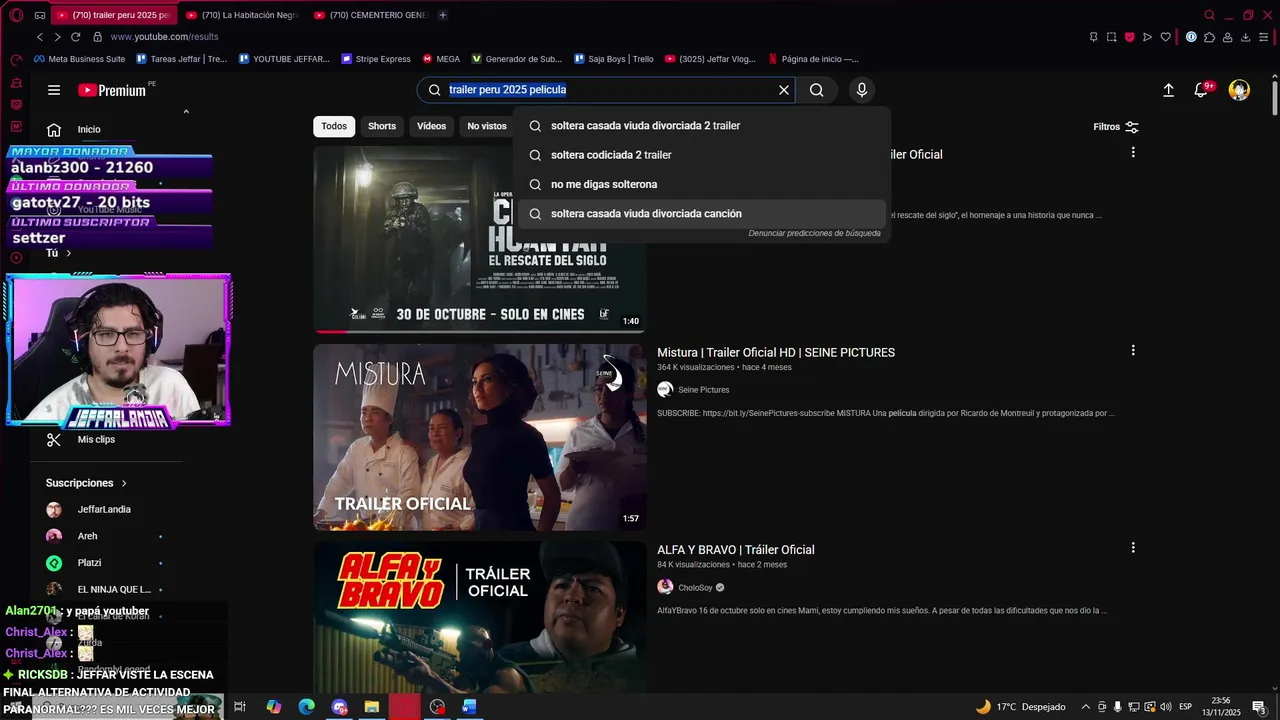Choose suggestion soltera casada viuda divorciada canción
This screenshot has width=1280, height=720.
[x=700, y=214]
